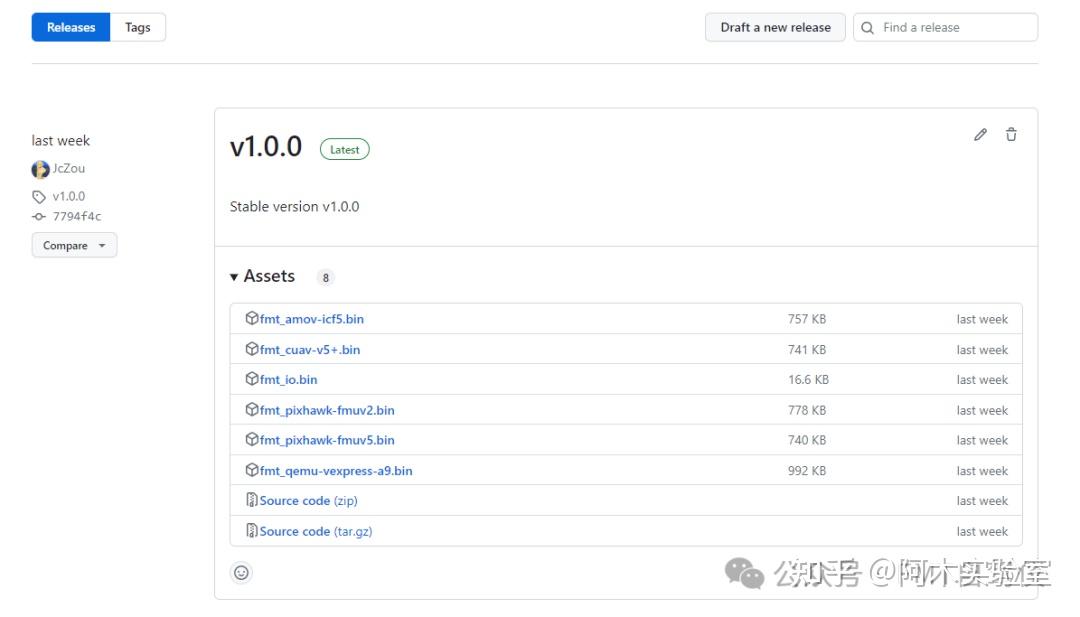Download fmt_amov-icf5.bin

click(x=311, y=319)
